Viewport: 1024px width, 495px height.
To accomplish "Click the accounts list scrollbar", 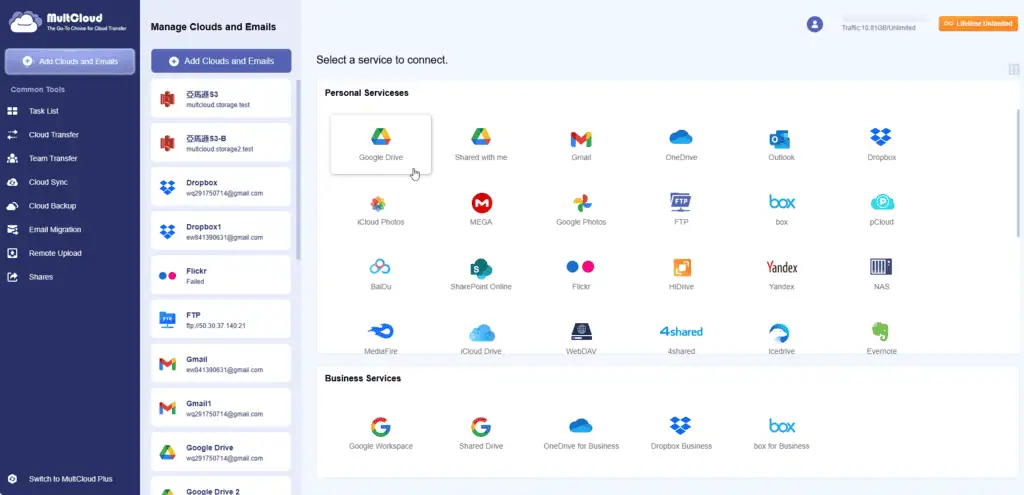I will (x=298, y=170).
